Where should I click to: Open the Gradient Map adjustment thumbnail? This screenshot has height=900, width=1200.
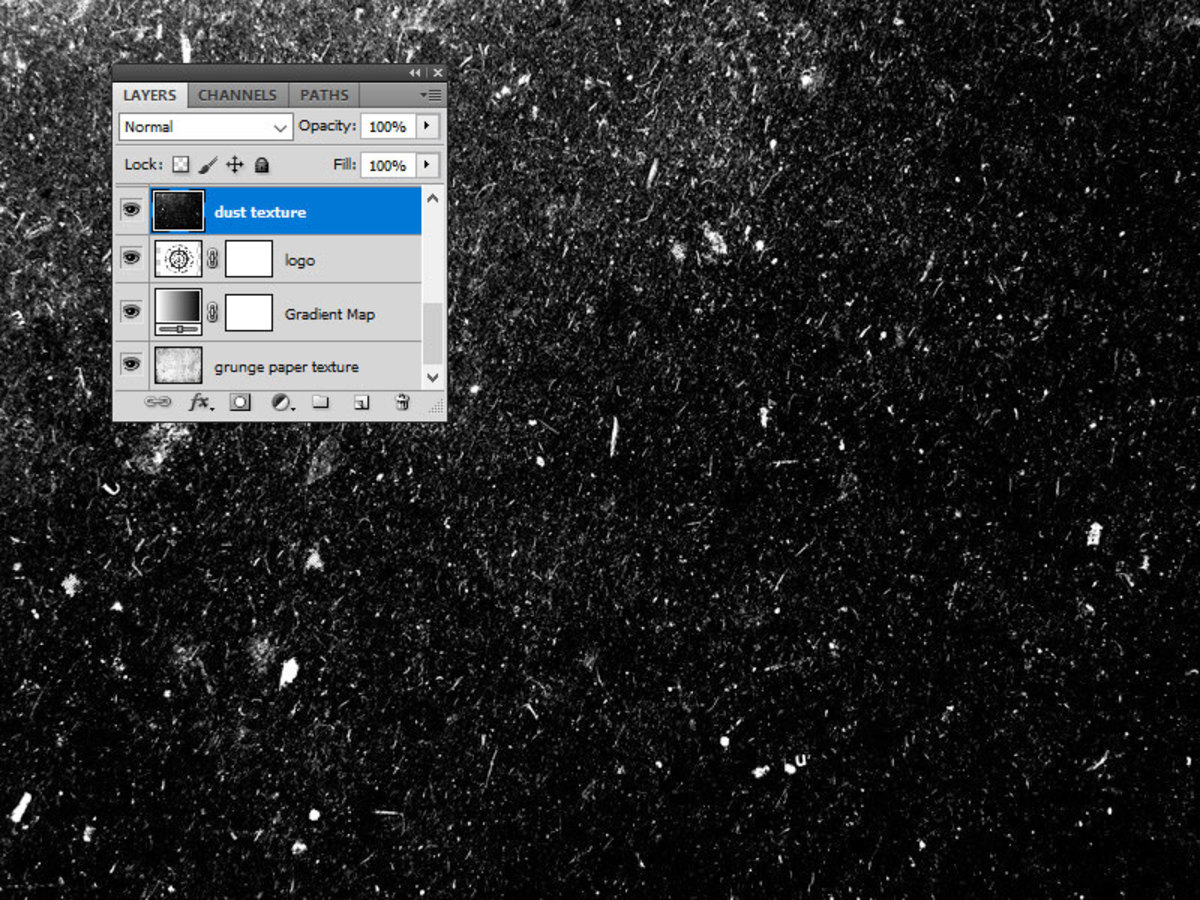point(178,312)
